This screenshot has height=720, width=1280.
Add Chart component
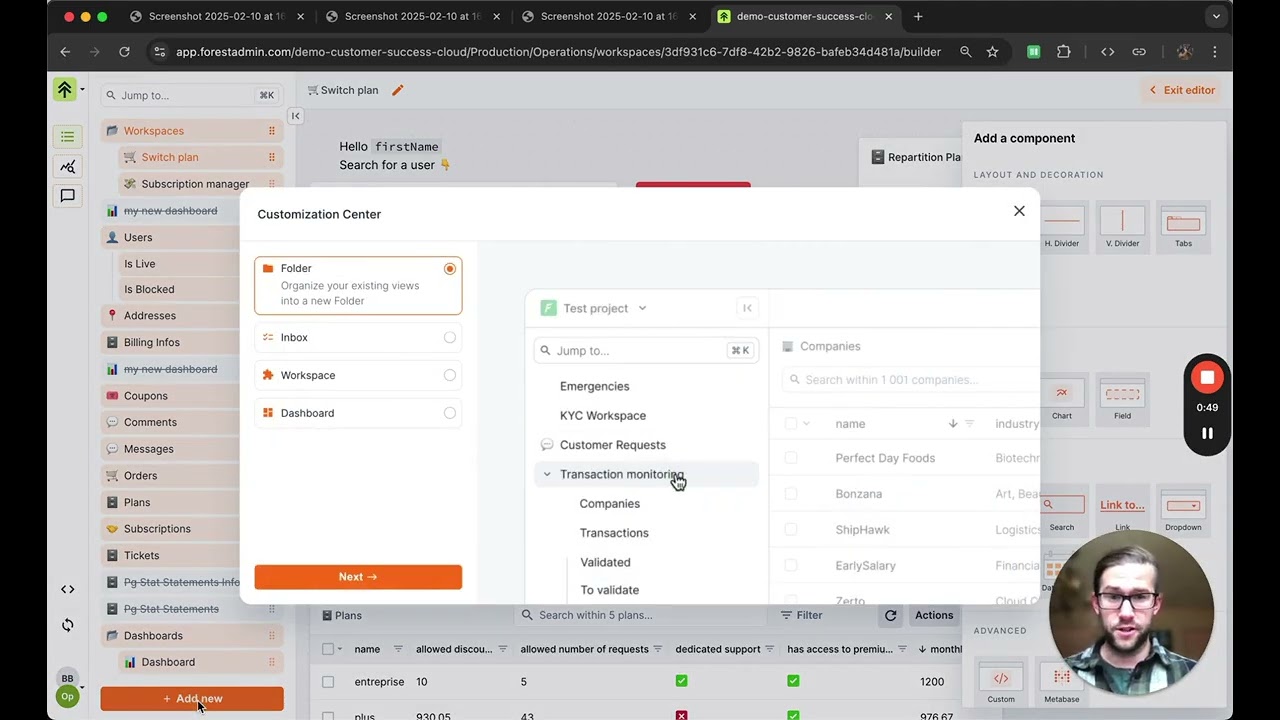click(1061, 400)
